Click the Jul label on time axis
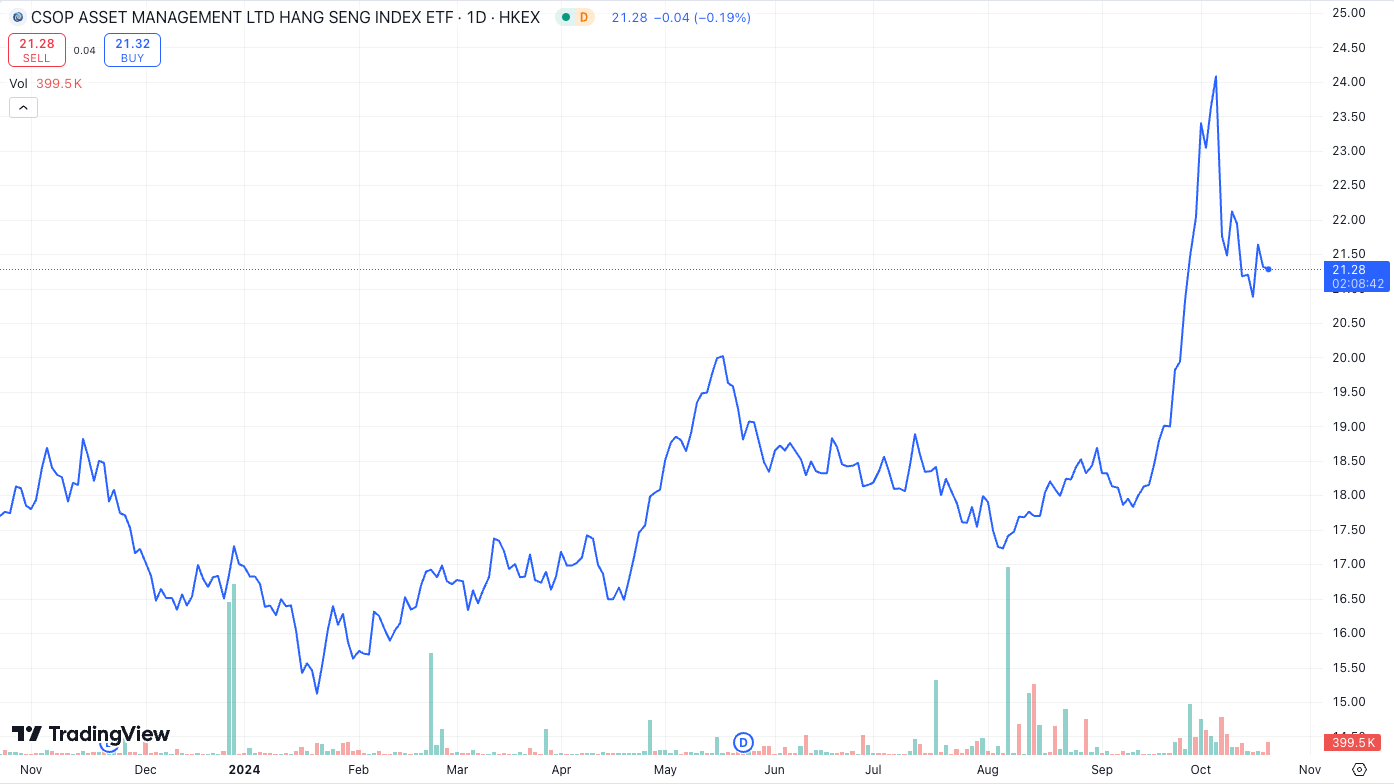 click(x=873, y=770)
